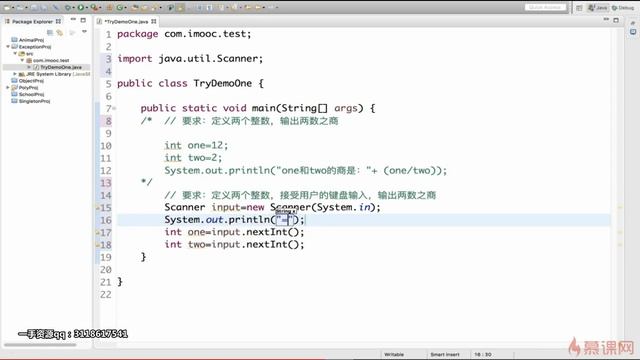The image size is (640, 360).
Task: Select the TryDemoOne.java editor tab
Action: point(126,21)
